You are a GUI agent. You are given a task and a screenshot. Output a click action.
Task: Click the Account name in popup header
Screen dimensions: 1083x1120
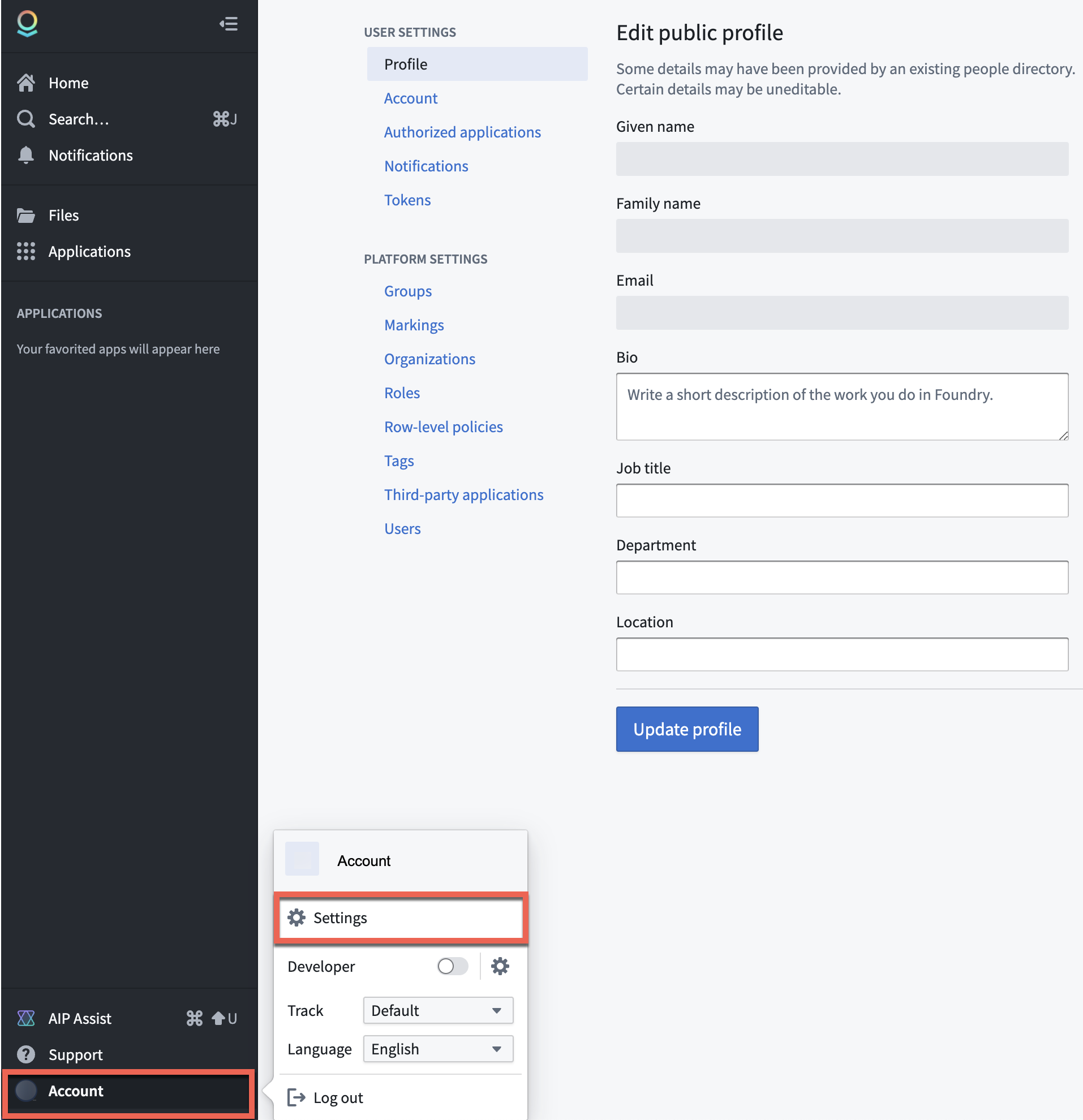click(363, 860)
